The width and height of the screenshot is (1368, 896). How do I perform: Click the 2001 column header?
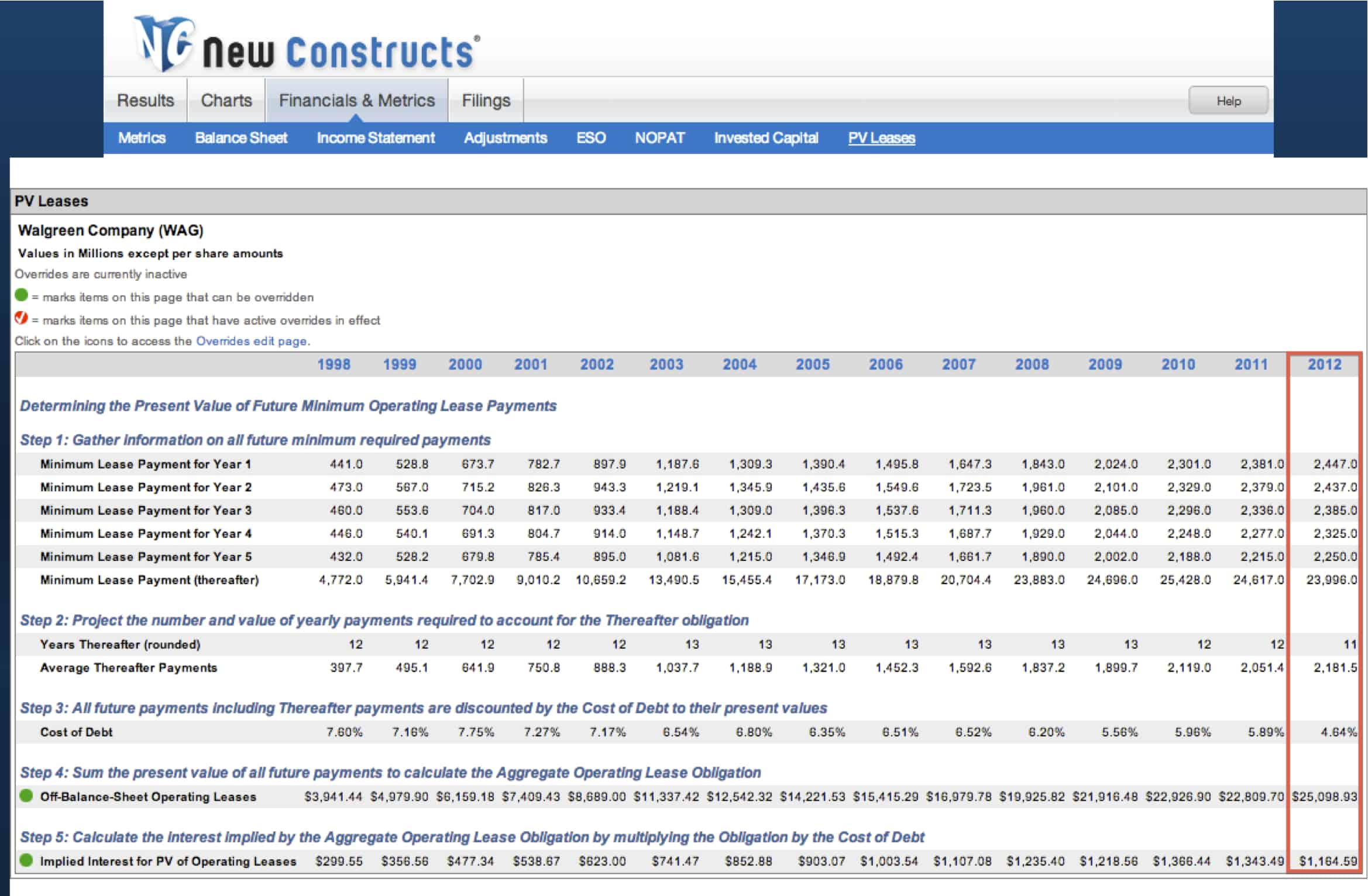tap(531, 364)
